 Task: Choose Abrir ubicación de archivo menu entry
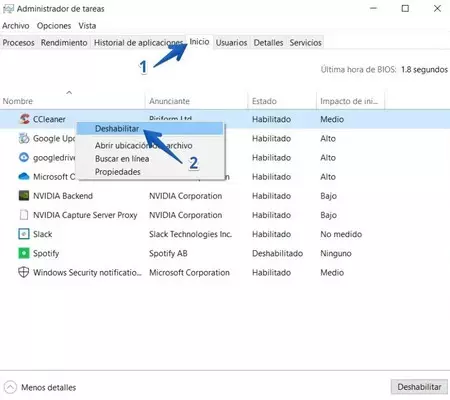coord(150,145)
